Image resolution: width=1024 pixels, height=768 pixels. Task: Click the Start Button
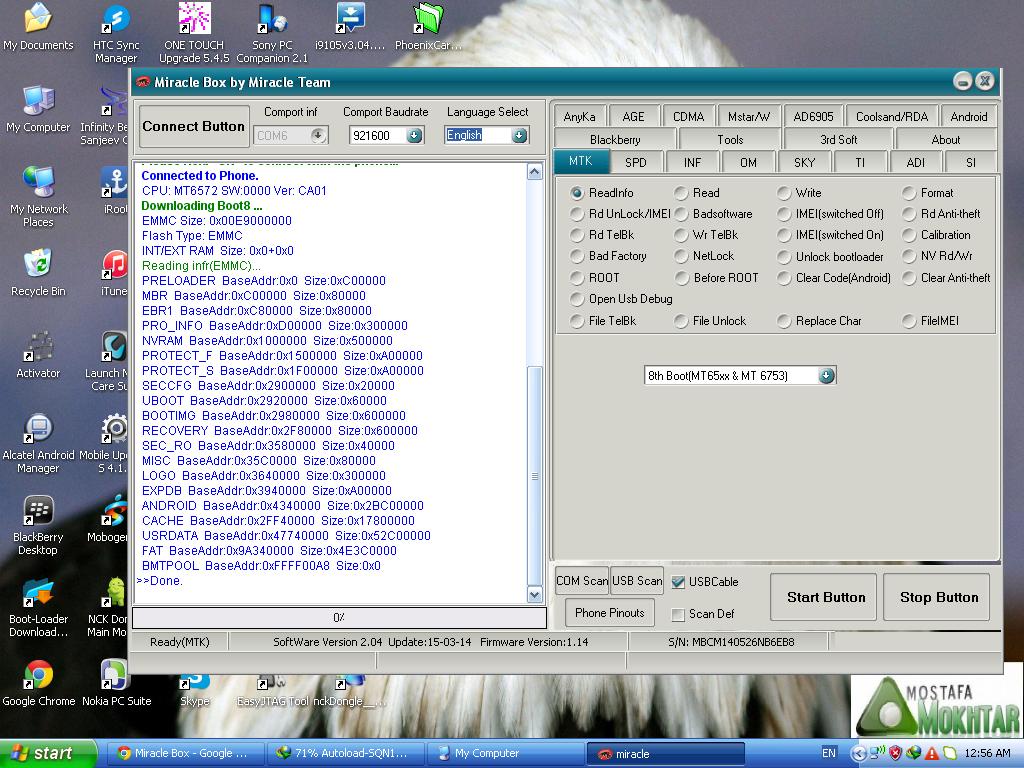pyautogui.click(x=826, y=597)
